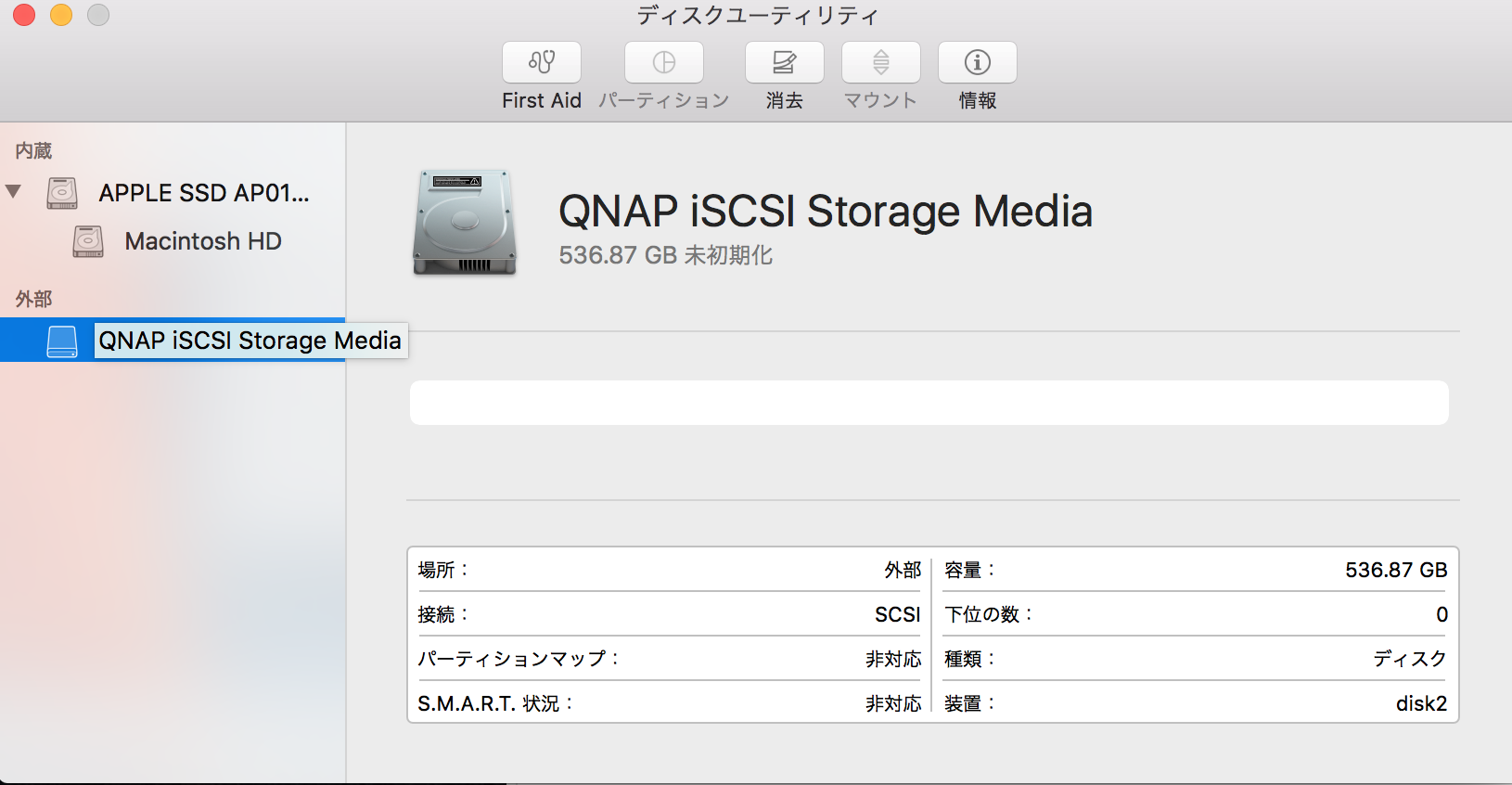Click the ディスクユーティリティ window title
Viewport: 1512px width, 785px height.
pos(757,15)
